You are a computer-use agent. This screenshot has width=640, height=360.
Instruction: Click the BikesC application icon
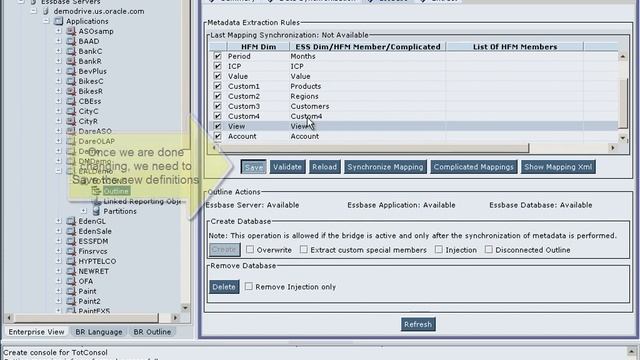coord(71,81)
